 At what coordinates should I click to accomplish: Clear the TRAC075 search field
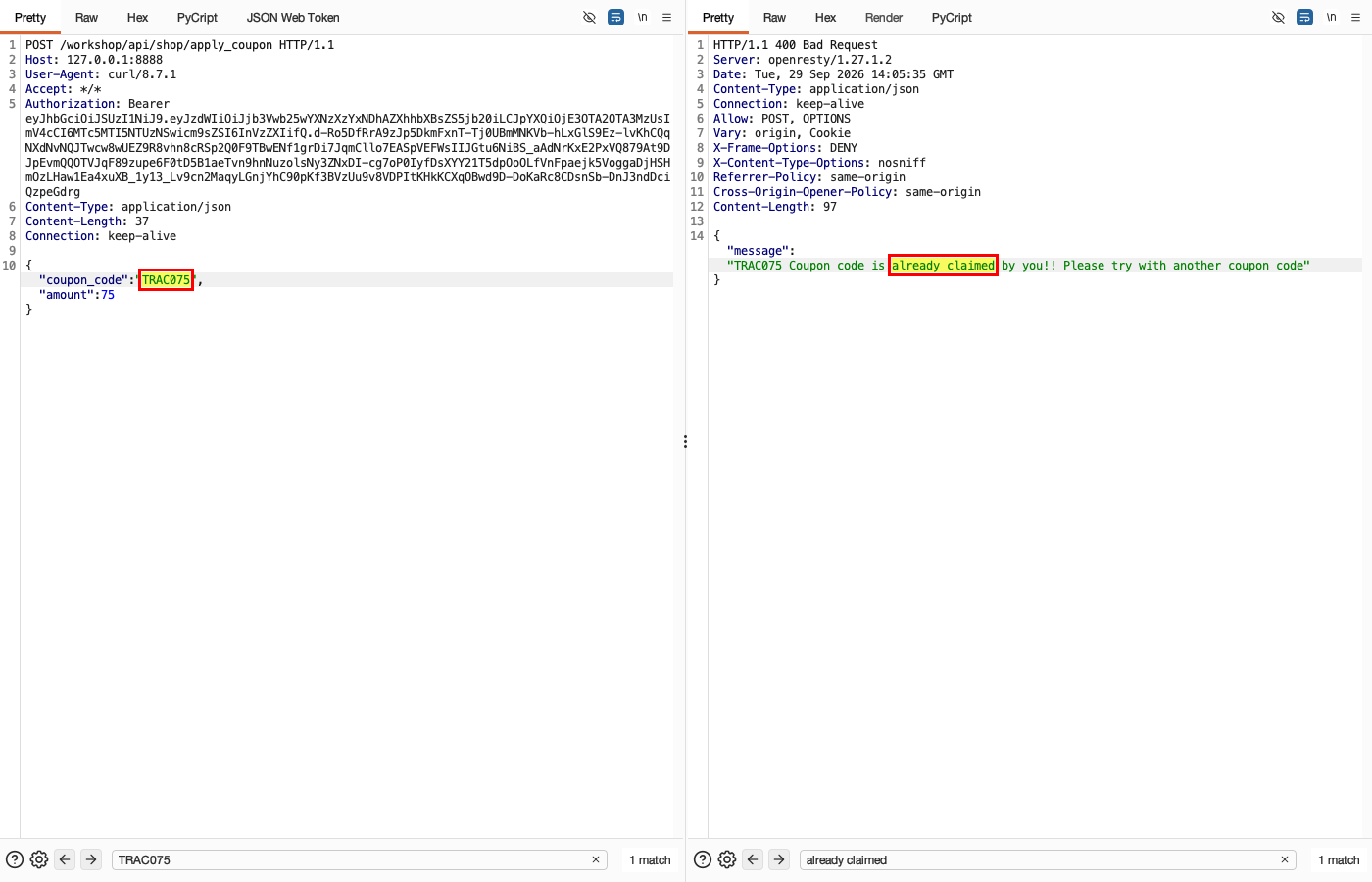point(596,859)
